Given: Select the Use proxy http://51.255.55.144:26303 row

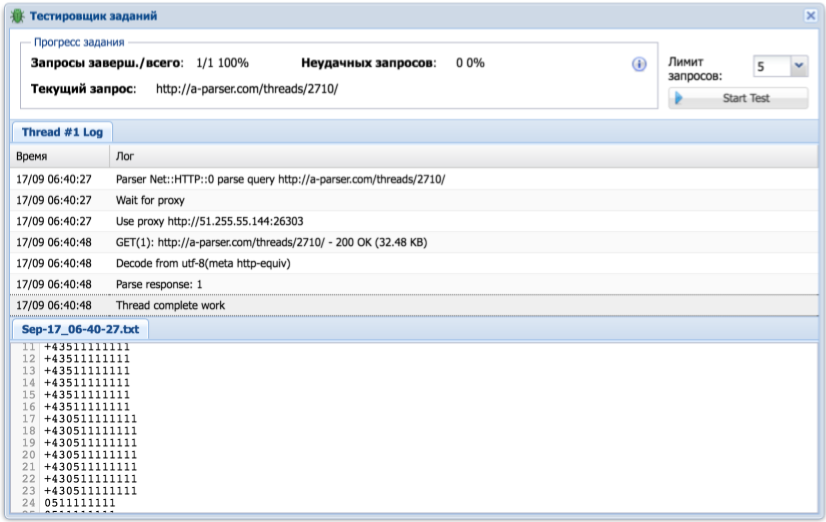Looking at the screenshot, I should [x=414, y=221].
